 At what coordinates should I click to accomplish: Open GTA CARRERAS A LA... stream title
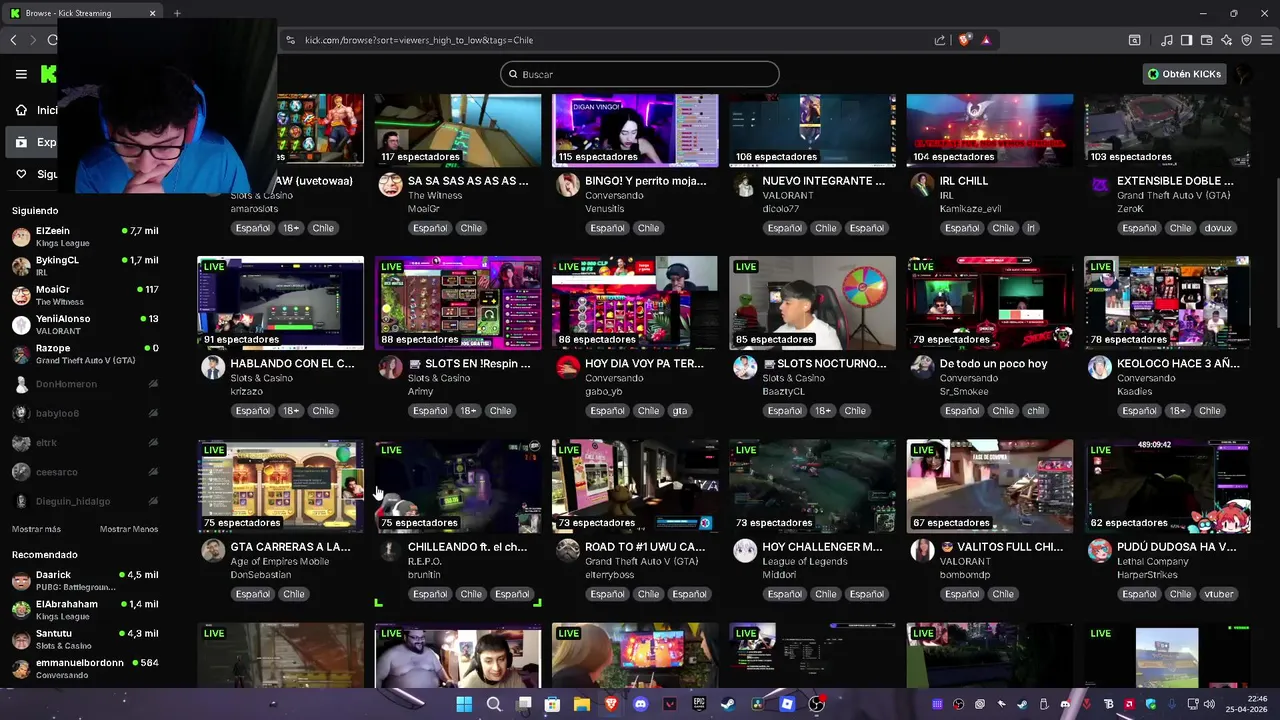(x=290, y=547)
